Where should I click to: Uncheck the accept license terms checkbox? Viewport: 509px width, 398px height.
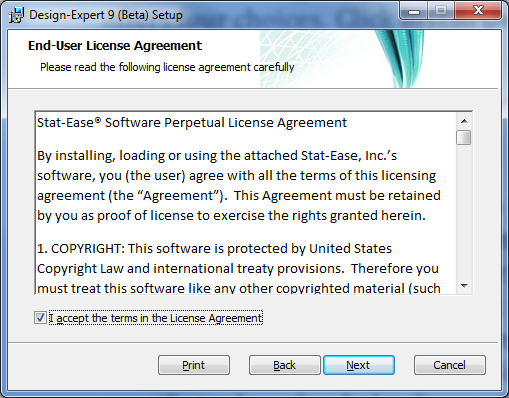coord(40,318)
